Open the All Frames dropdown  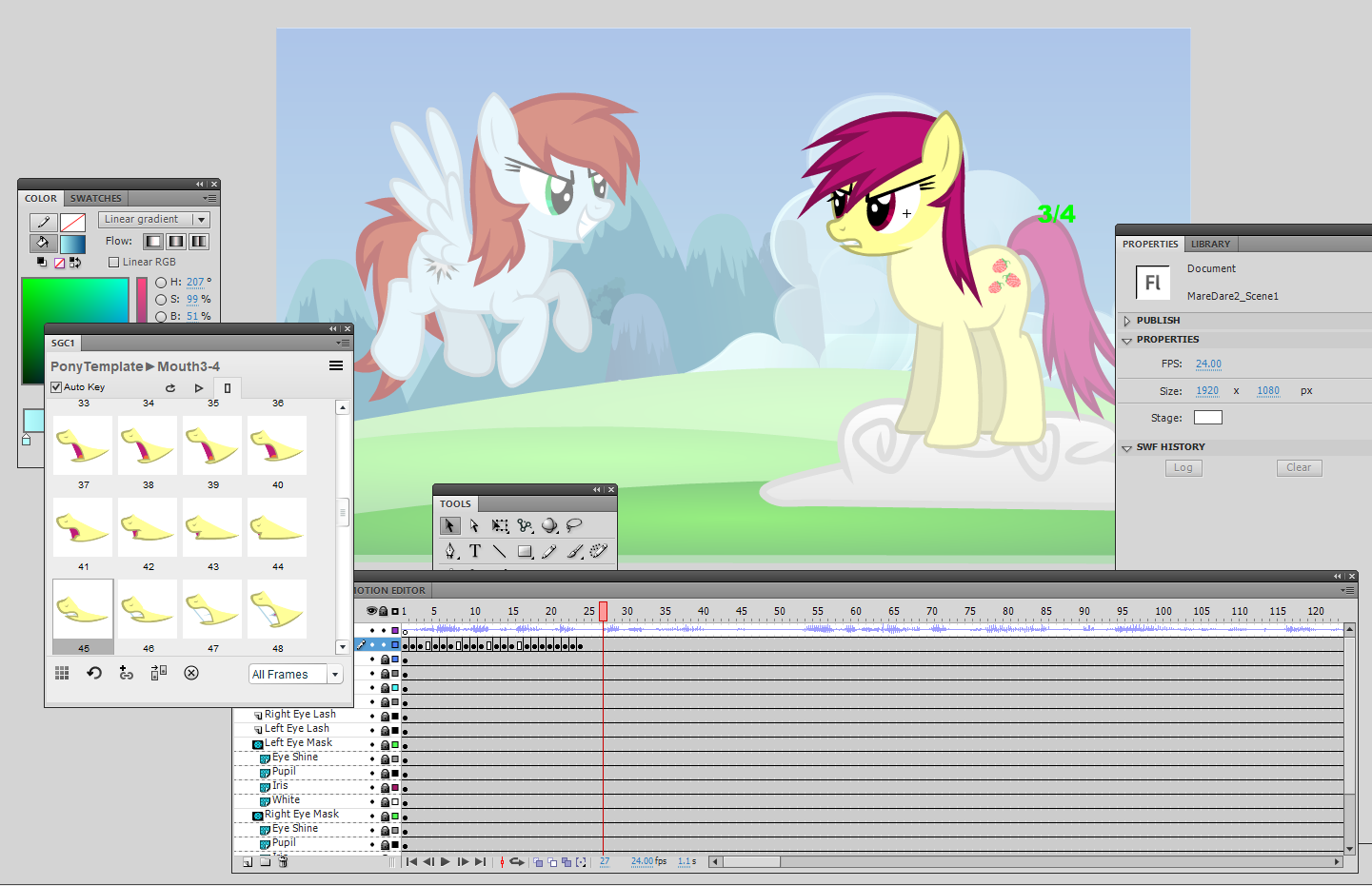(295, 674)
